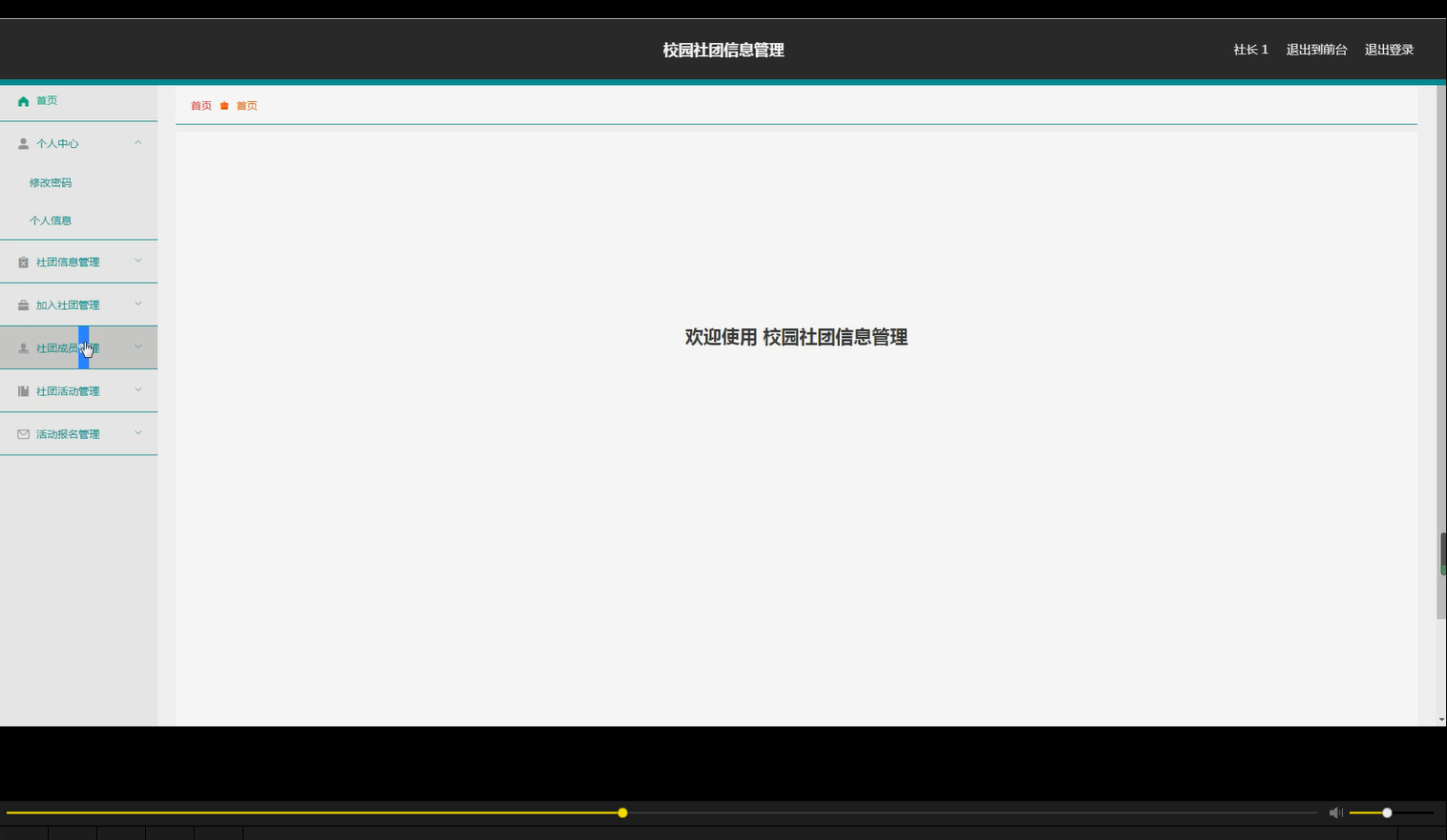Click the yellow video progress slider
This screenshot has height=840, width=1447.
pos(622,812)
